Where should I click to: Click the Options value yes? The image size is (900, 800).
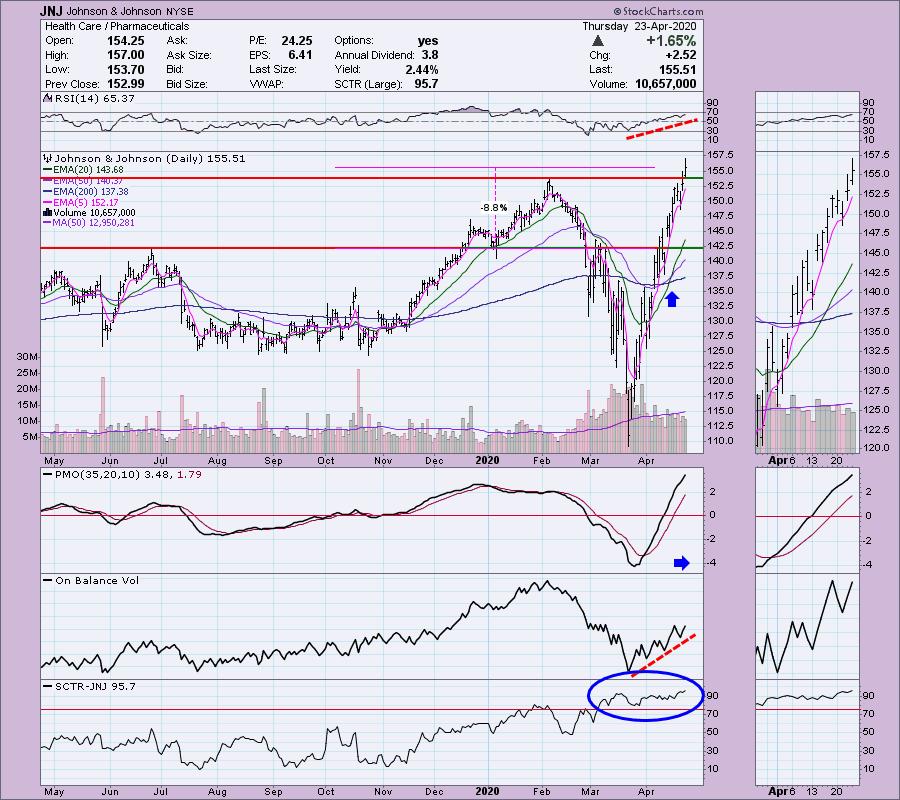point(428,41)
